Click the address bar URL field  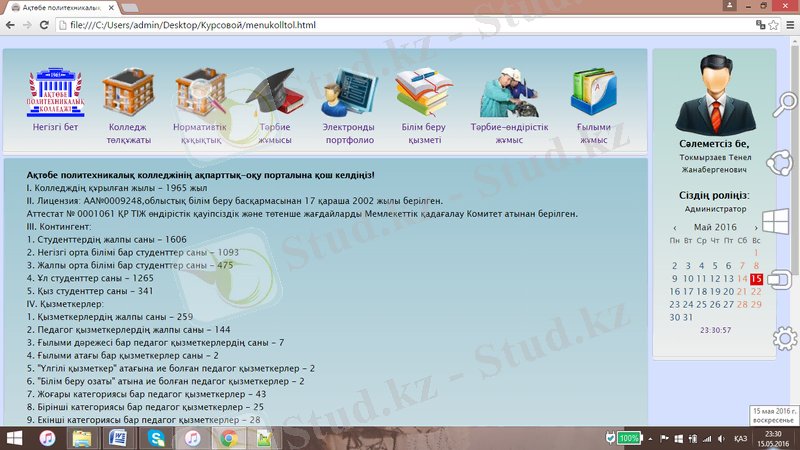[403, 25]
